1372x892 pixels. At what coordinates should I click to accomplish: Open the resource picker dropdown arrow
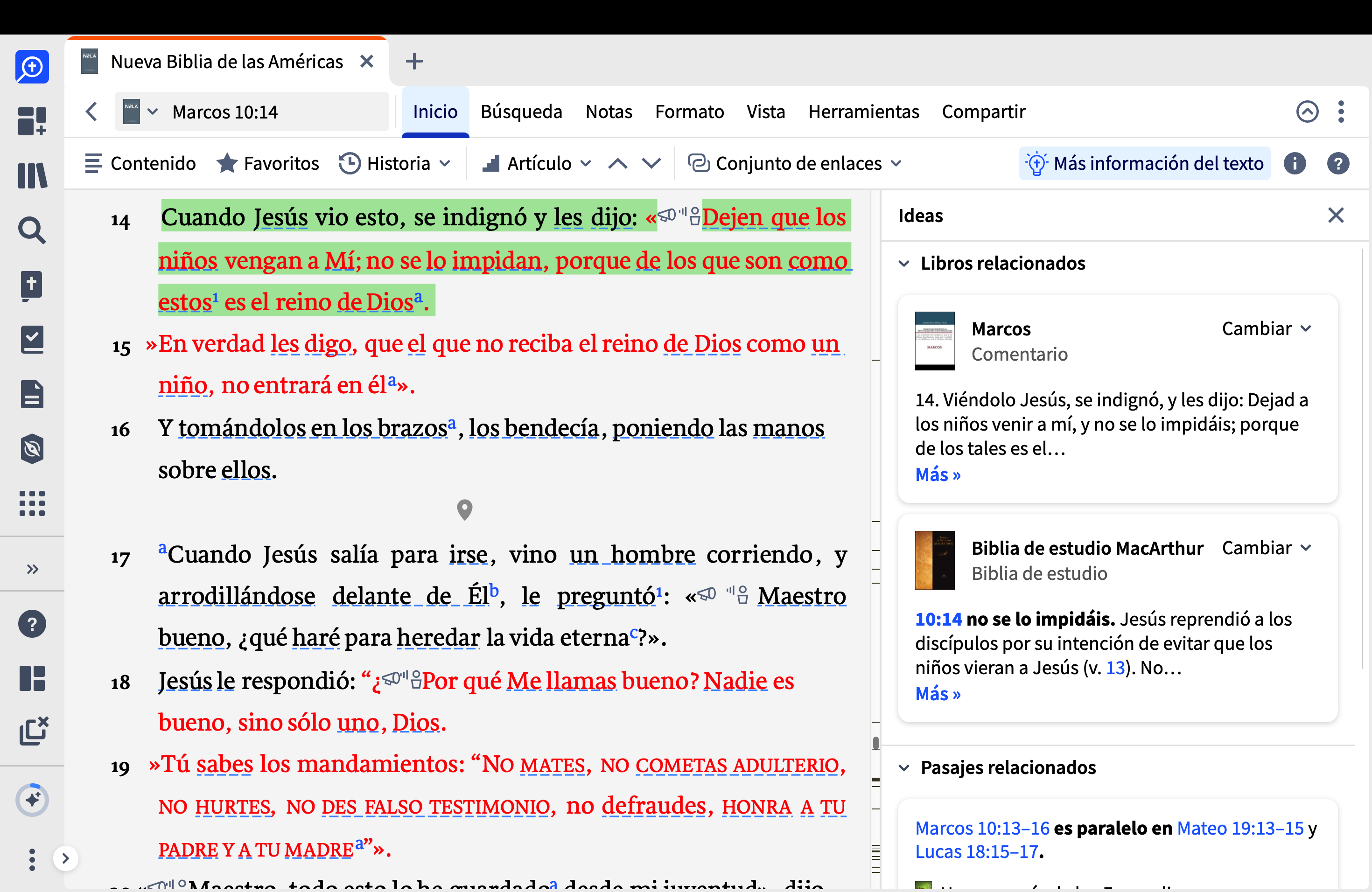click(x=152, y=112)
